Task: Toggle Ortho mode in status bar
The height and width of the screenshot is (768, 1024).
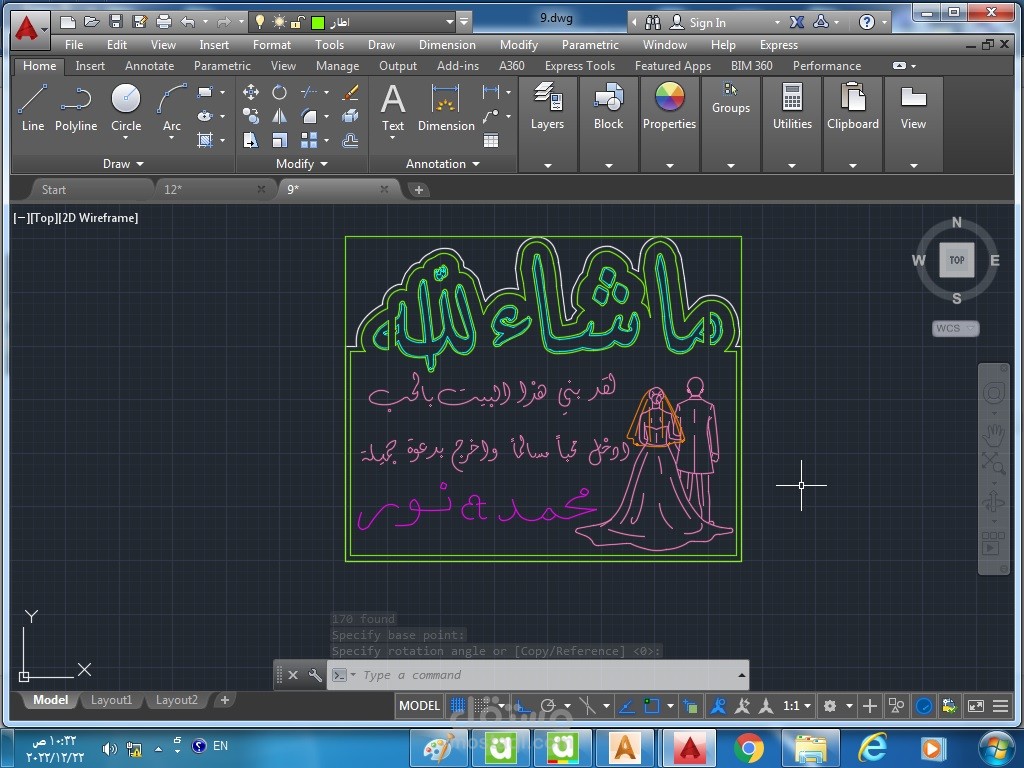Action: [x=523, y=705]
